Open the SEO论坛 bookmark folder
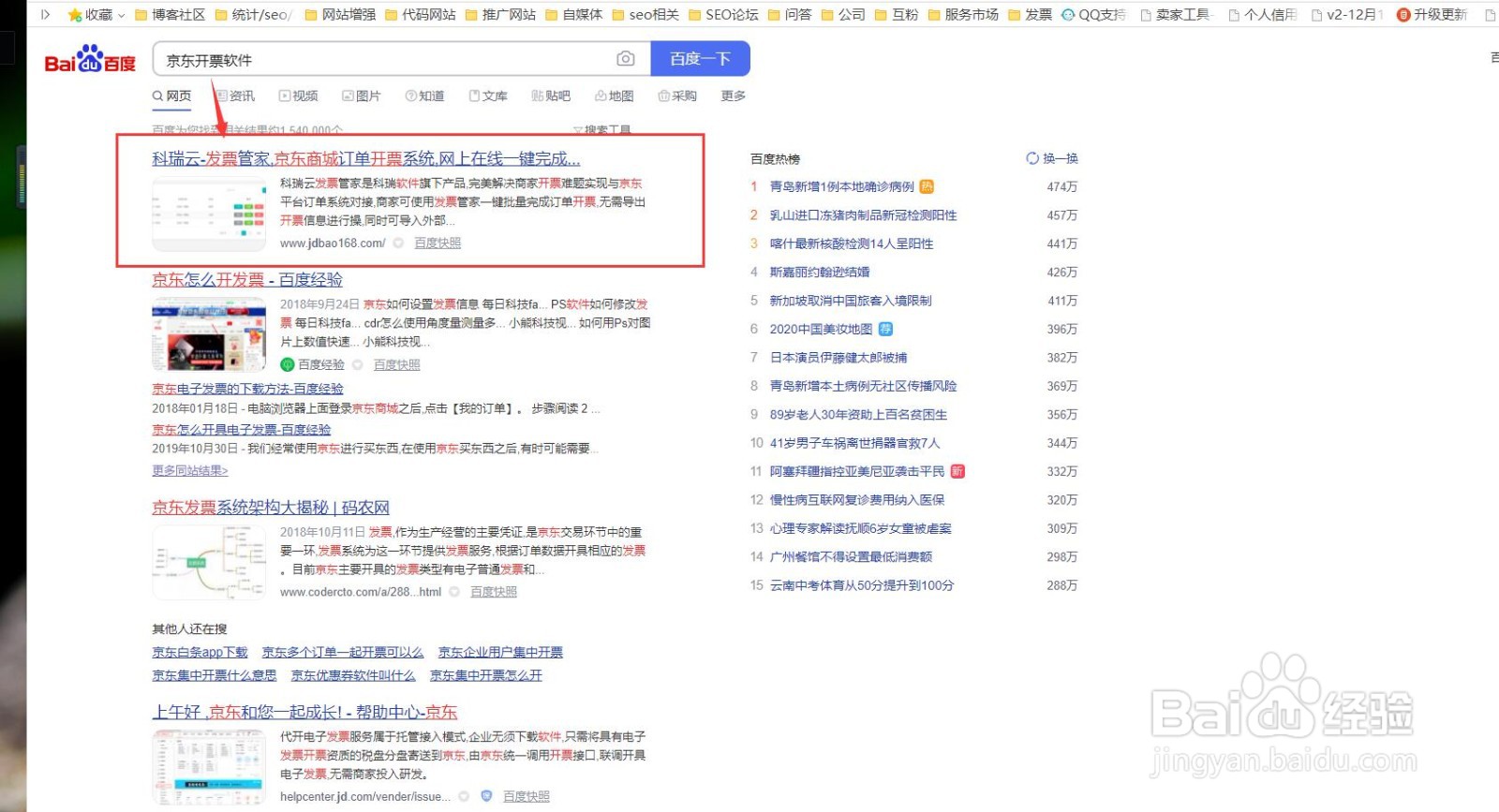This screenshot has width=1499, height=812. tap(723, 15)
